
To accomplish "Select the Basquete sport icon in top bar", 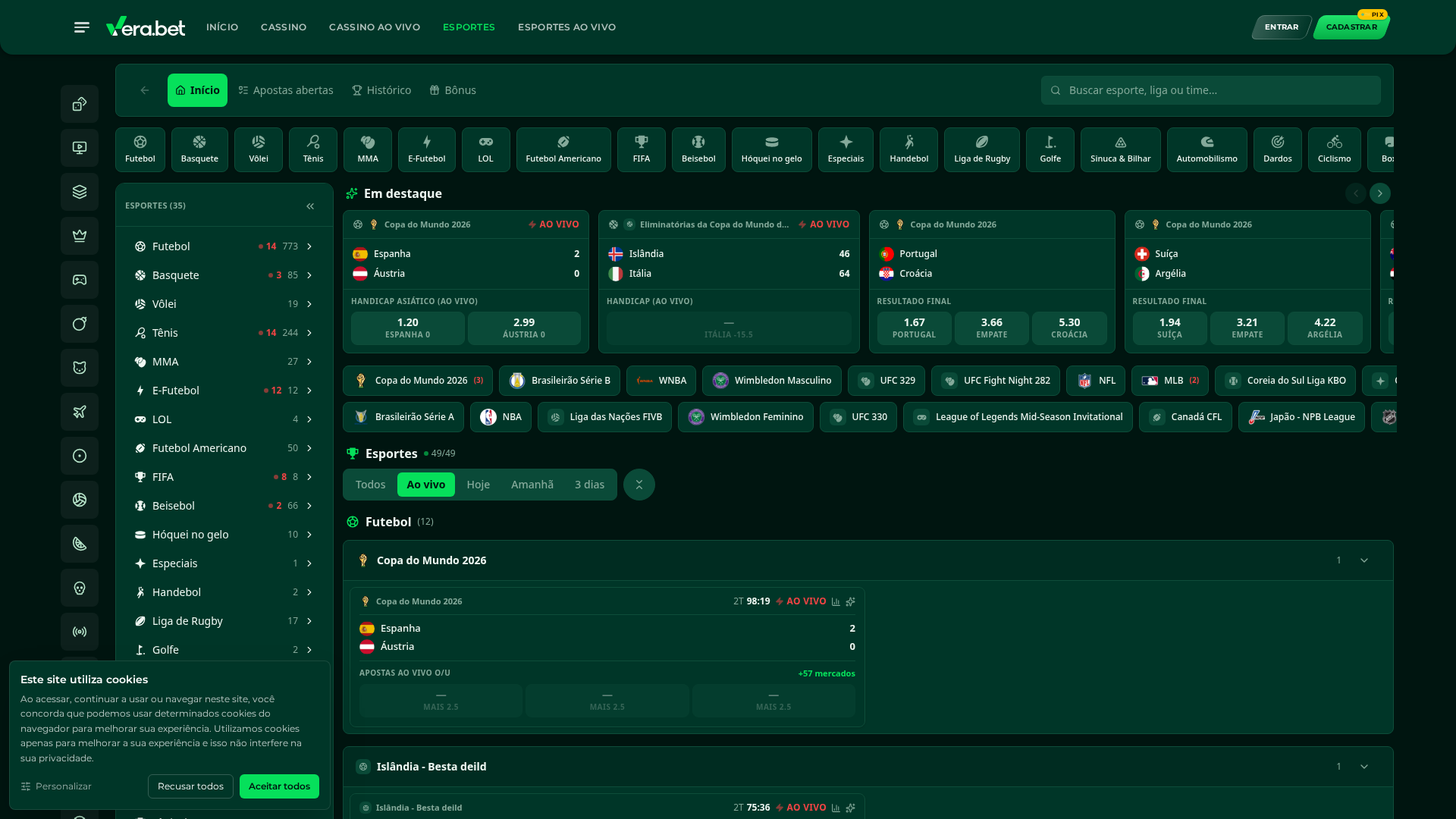I will [199, 149].
